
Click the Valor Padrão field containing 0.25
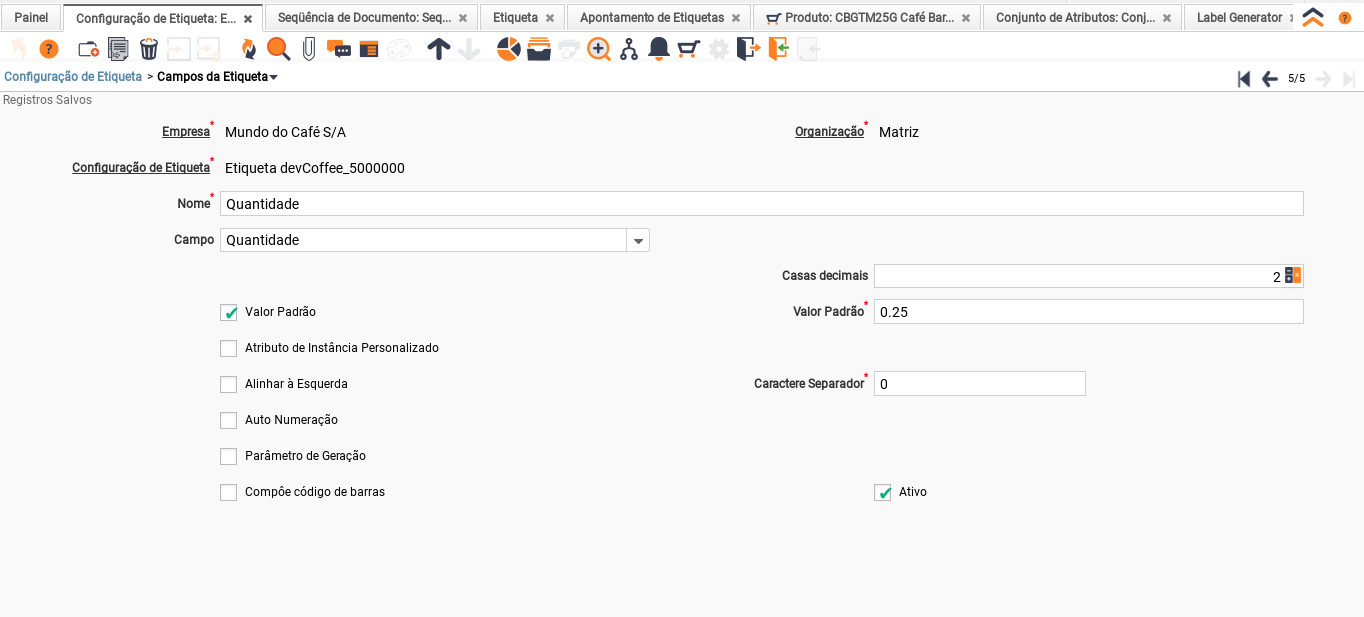point(1089,312)
